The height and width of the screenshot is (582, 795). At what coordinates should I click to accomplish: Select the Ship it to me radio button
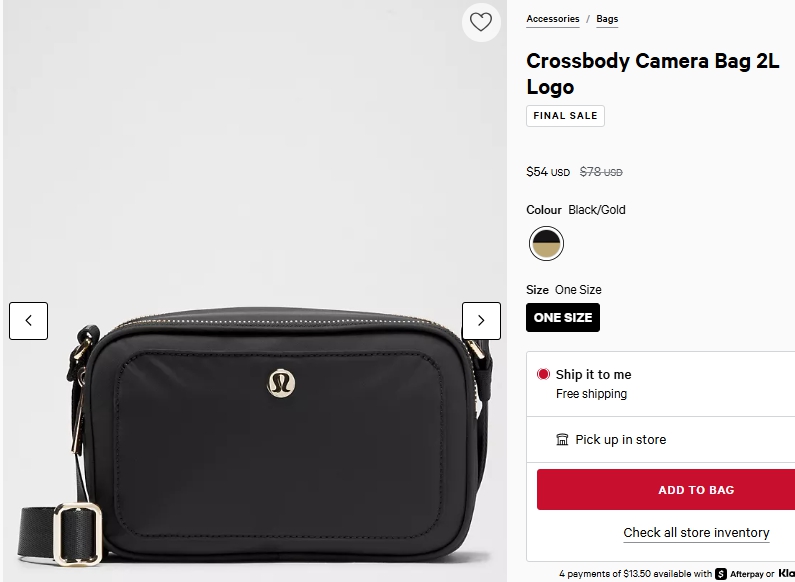[543, 374]
